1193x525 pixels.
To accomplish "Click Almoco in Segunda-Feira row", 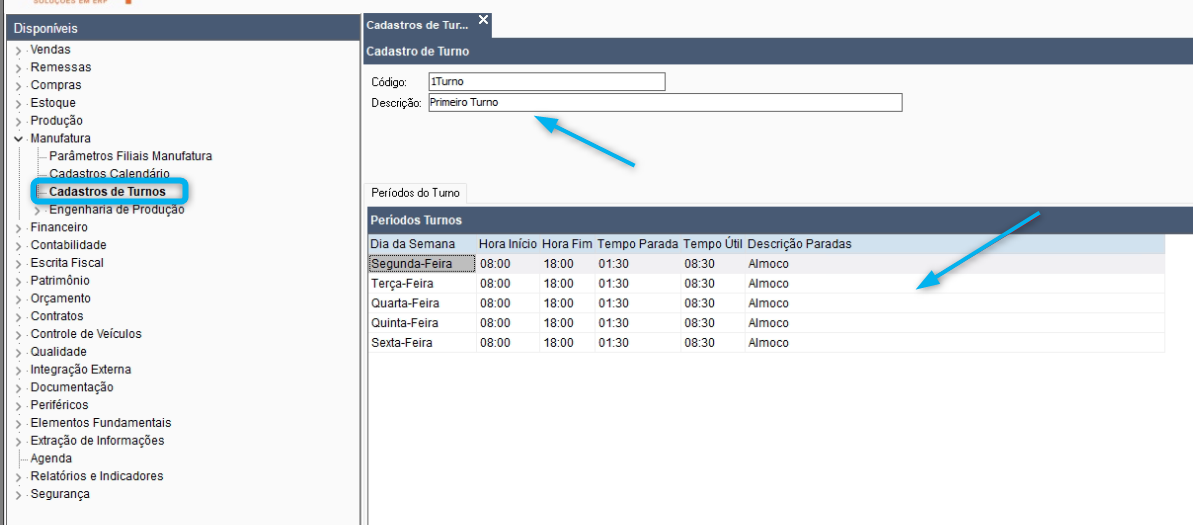I will pos(955,264).
